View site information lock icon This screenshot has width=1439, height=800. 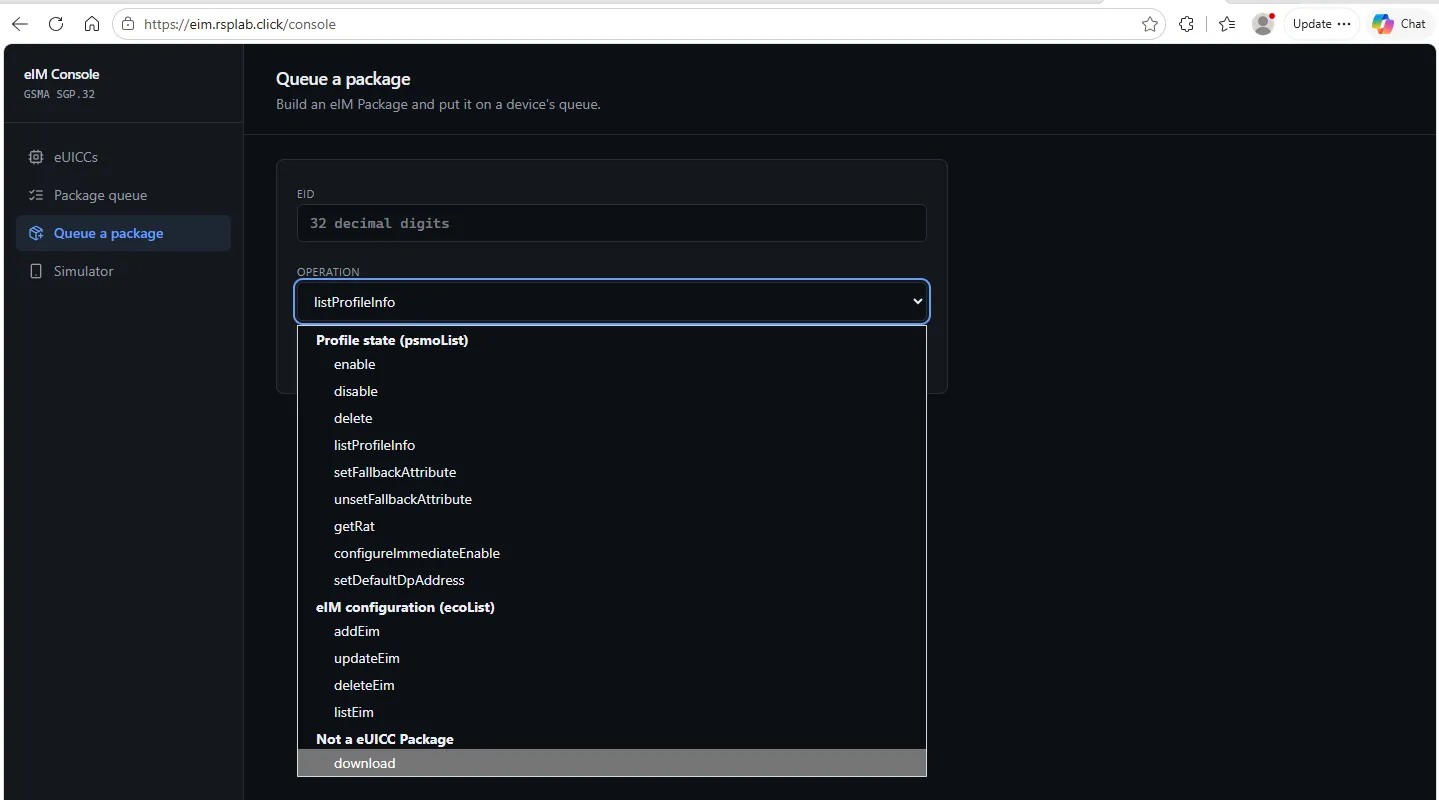pyautogui.click(x=128, y=24)
